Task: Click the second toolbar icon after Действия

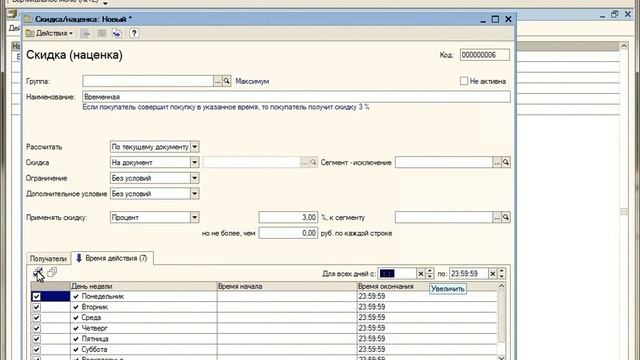Action: tap(101, 33)
